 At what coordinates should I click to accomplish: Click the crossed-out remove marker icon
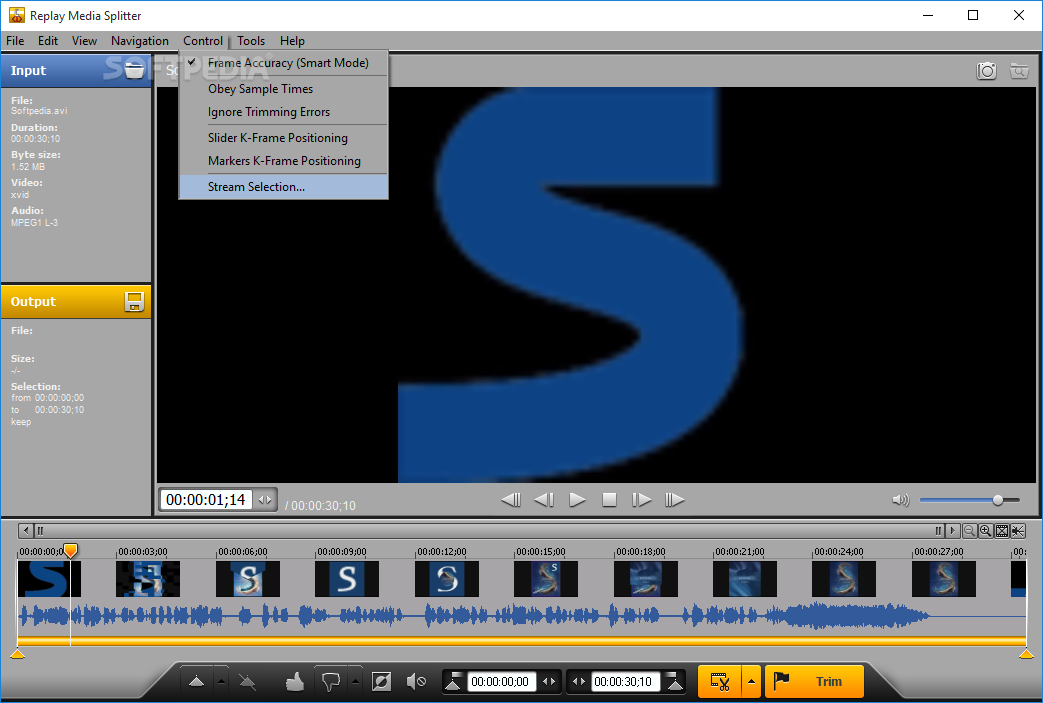click(x=247, y=682)
